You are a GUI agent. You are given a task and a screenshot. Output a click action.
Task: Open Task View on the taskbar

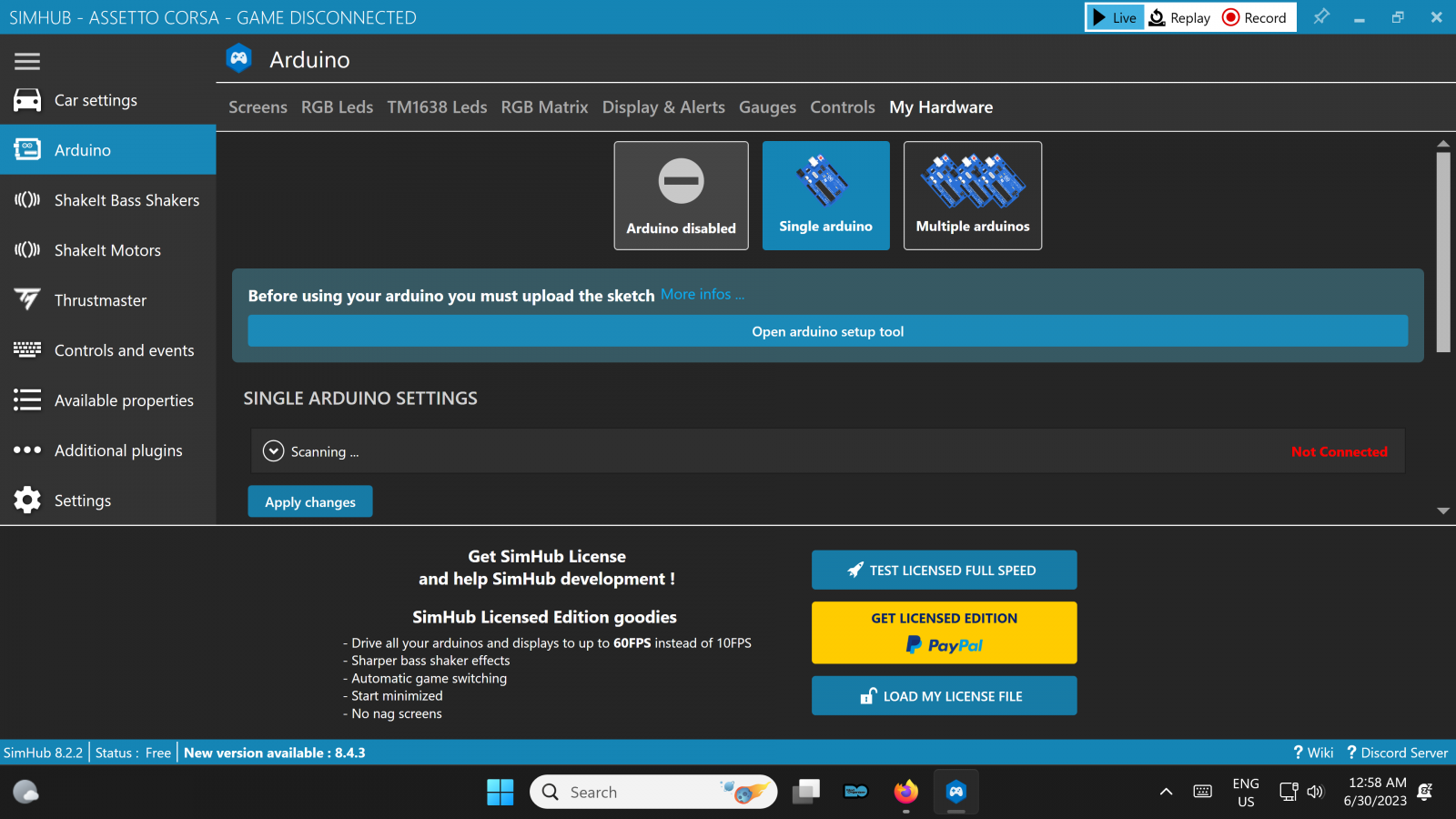click(x=805, y=792)
